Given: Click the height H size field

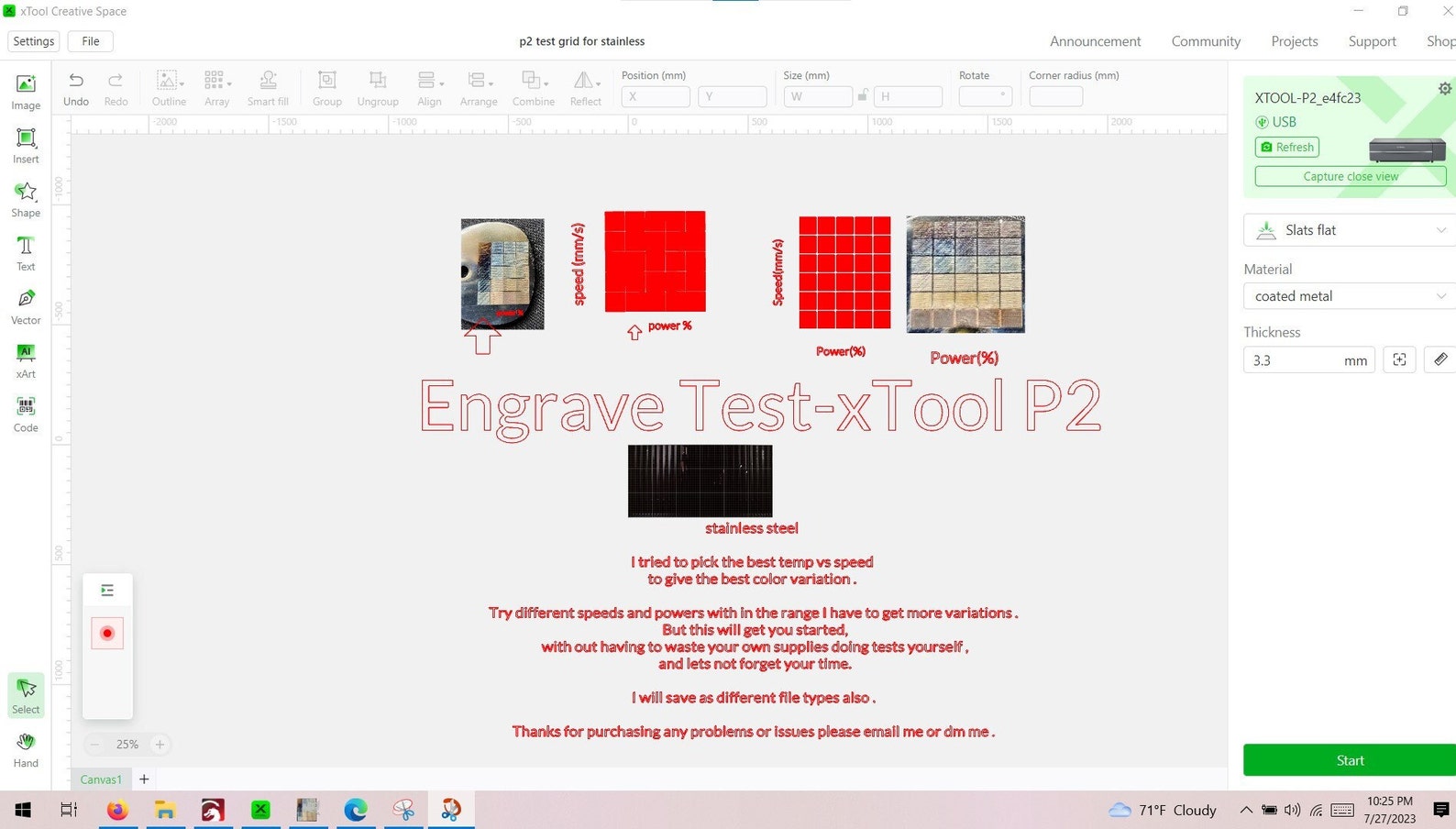Looking at the screenshot, I should coord(908,96).
